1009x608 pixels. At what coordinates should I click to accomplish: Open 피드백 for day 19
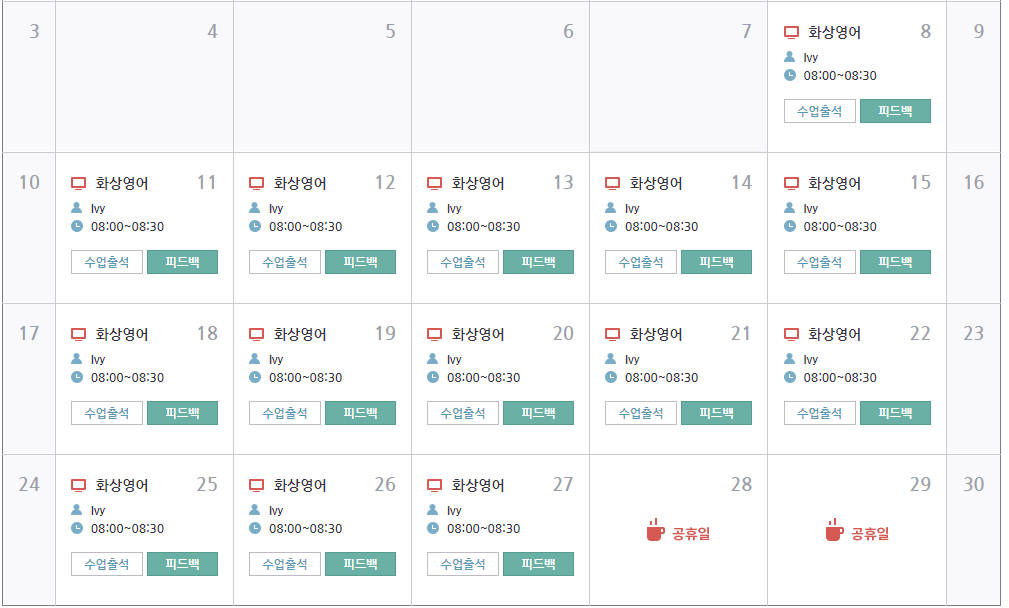(x=360, y=413)
